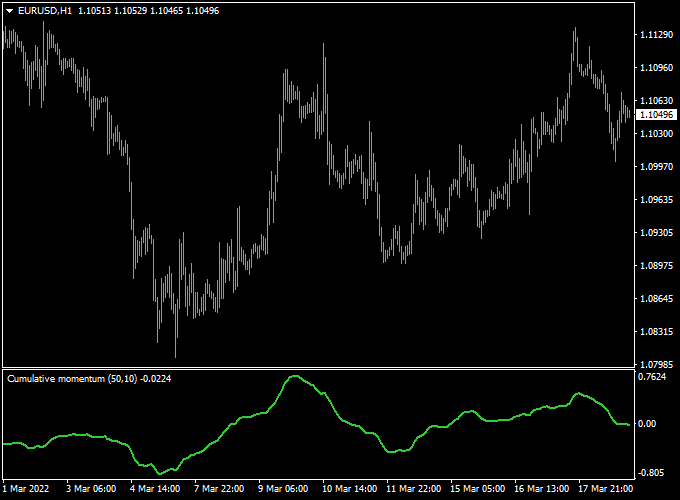
Task: Click the current price tag 1.10496
Action: tap(657, 114)
